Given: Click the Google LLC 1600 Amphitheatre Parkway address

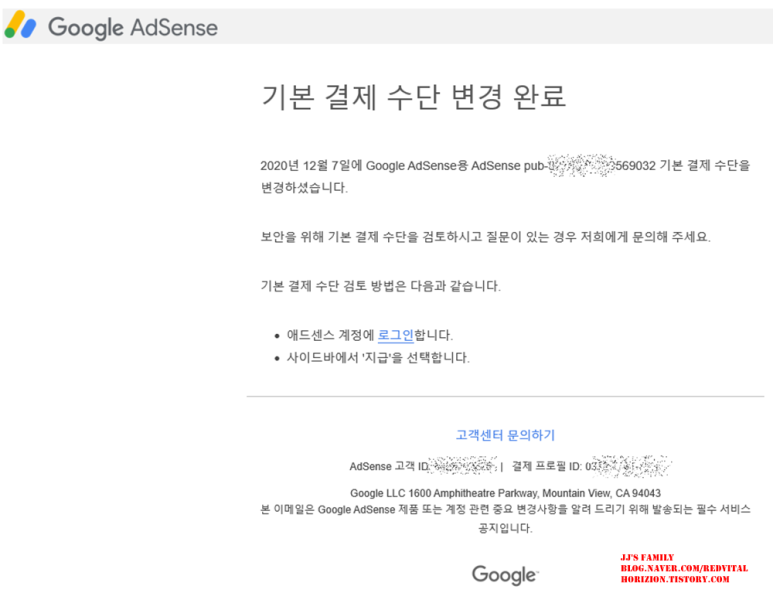Looking at the screenshot, I should click(x=505, y=493).
